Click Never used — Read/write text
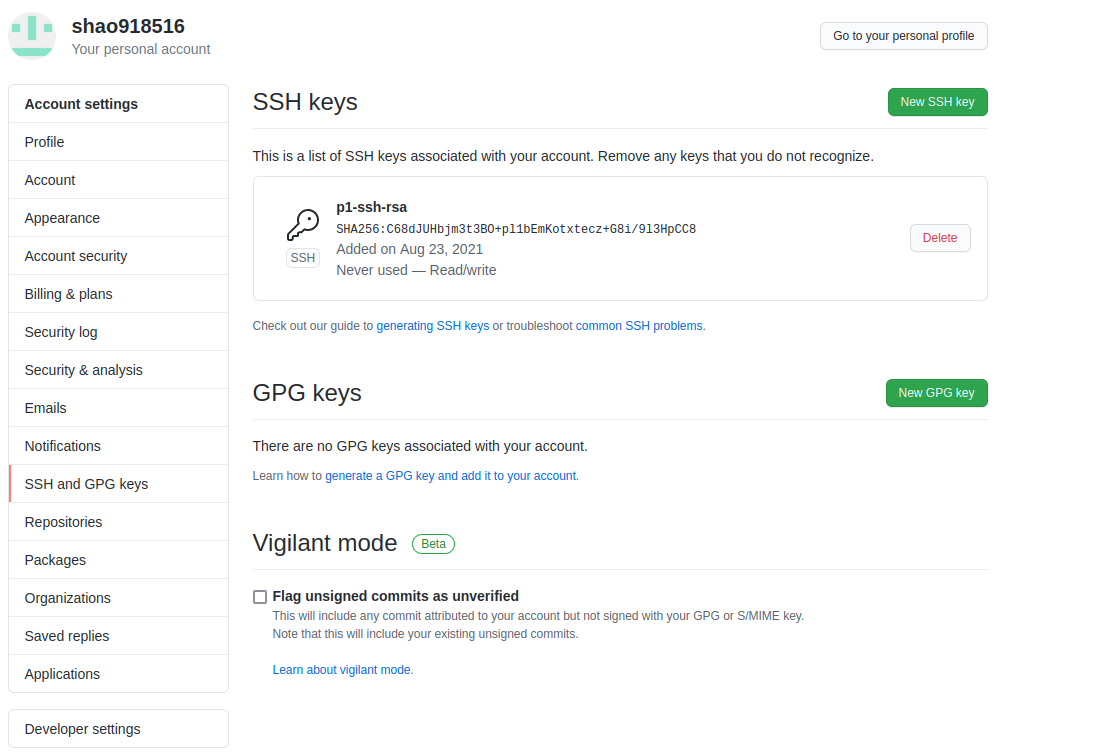This screenshot has width=1112, height=752. (416, 270)
